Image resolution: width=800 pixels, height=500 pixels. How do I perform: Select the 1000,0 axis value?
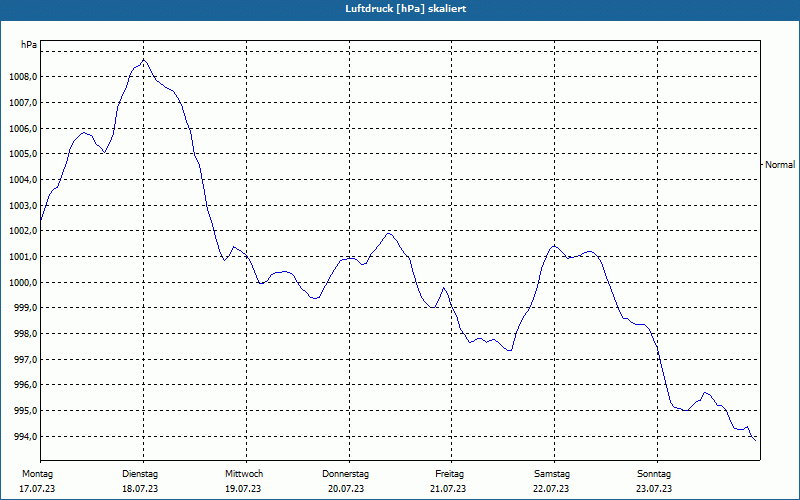pos(22,283)
